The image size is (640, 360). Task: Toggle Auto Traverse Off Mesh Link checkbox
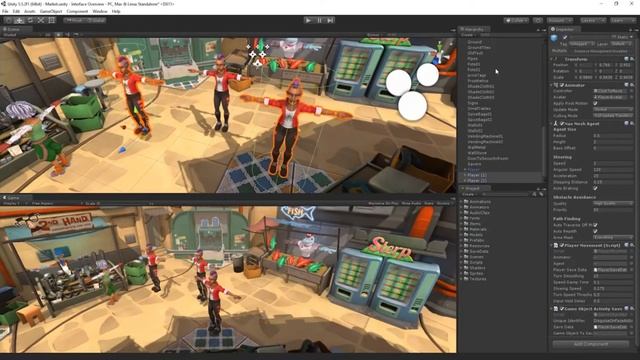tap(596, 225)
